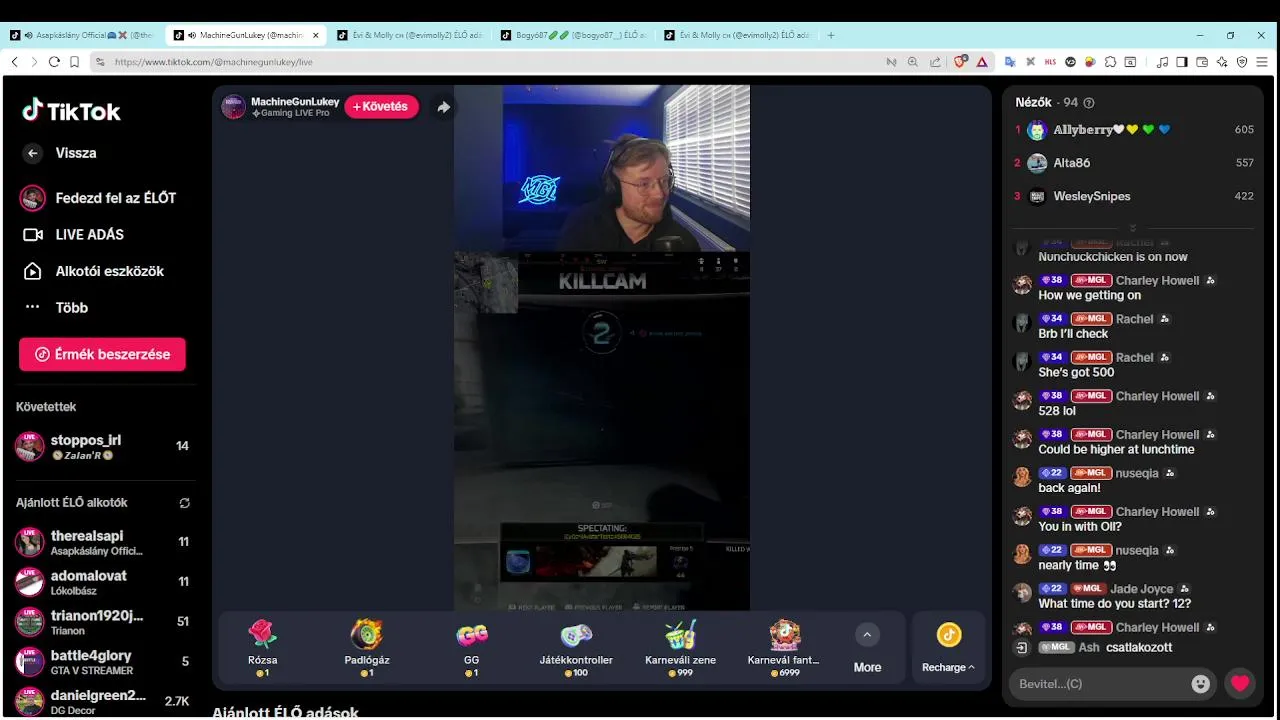Click the zoom magnifier icon in address bar

913,62
